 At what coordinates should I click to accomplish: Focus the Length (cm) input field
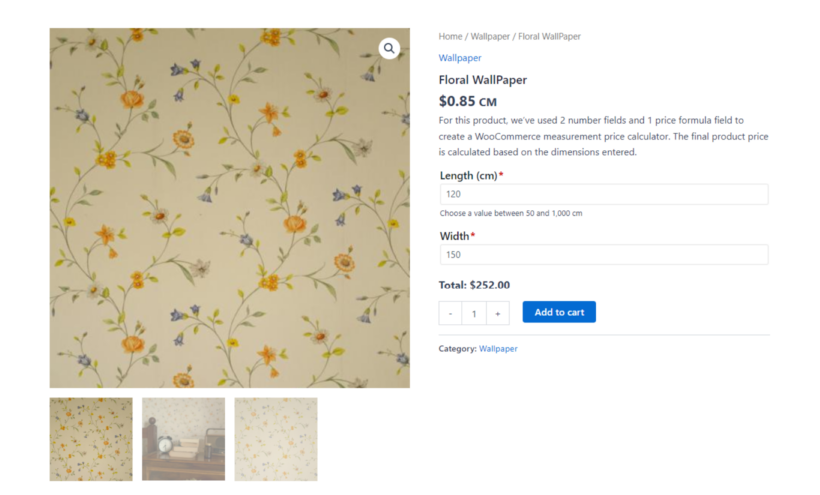603,194
